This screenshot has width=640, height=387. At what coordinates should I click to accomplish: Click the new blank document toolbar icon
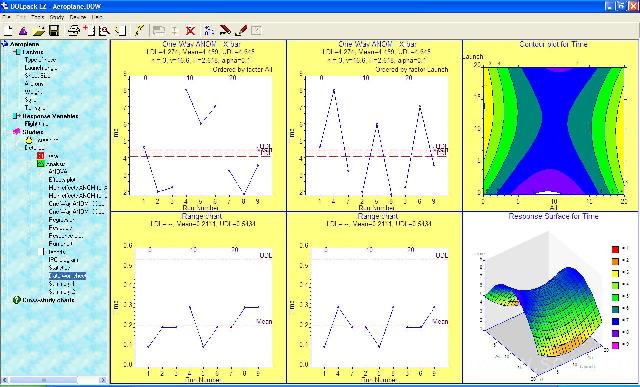tap(9, 30)
